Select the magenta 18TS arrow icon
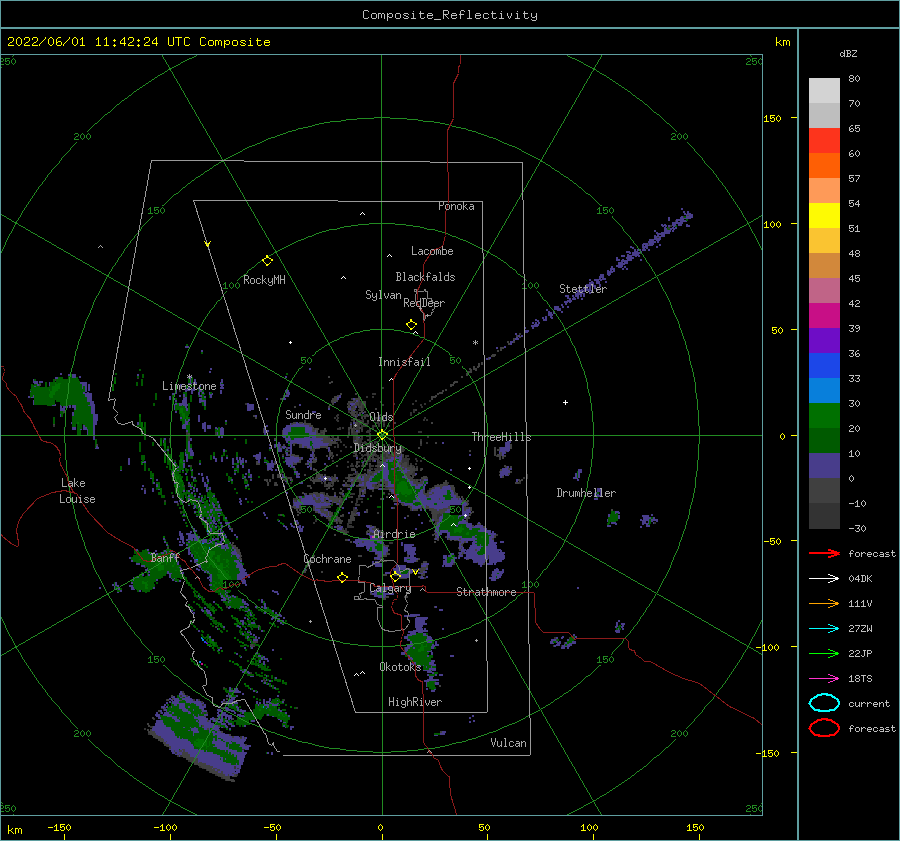 click(824, 679)
